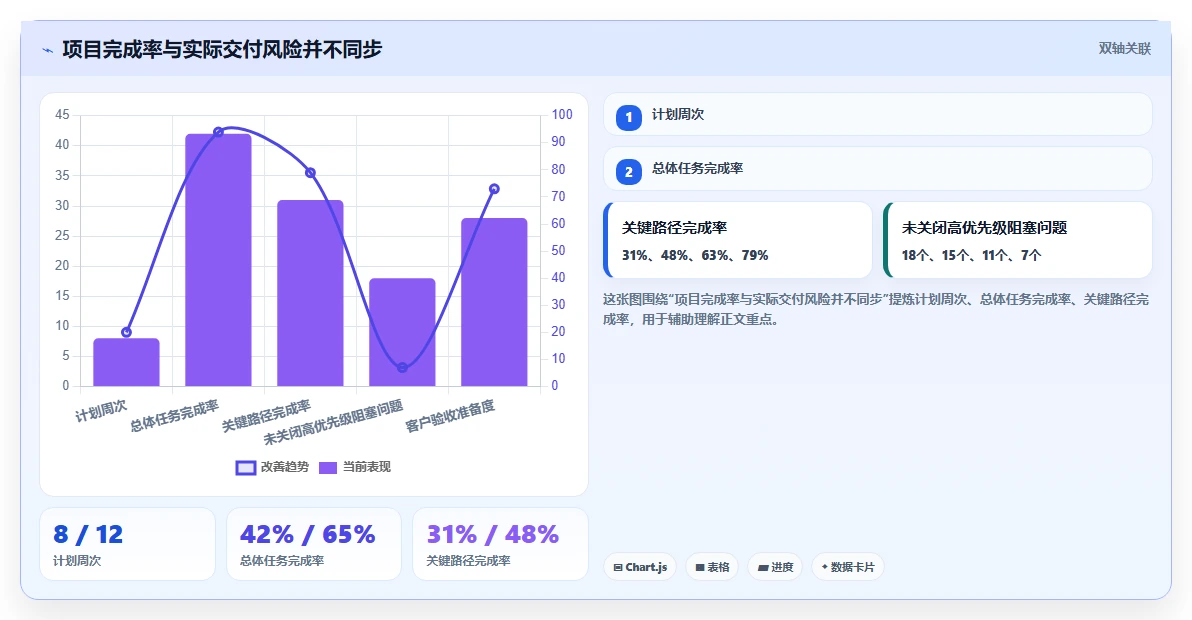The width and height of the screenshot is (1192, 620).
Task: Click the number 1 badge icon
Action: (629, 118)
